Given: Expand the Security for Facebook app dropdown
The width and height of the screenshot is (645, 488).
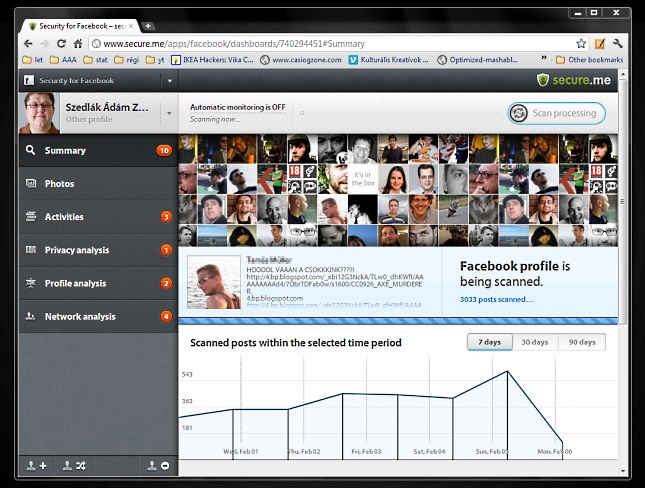Looking at the screenshot, I should tap(169, 81).
